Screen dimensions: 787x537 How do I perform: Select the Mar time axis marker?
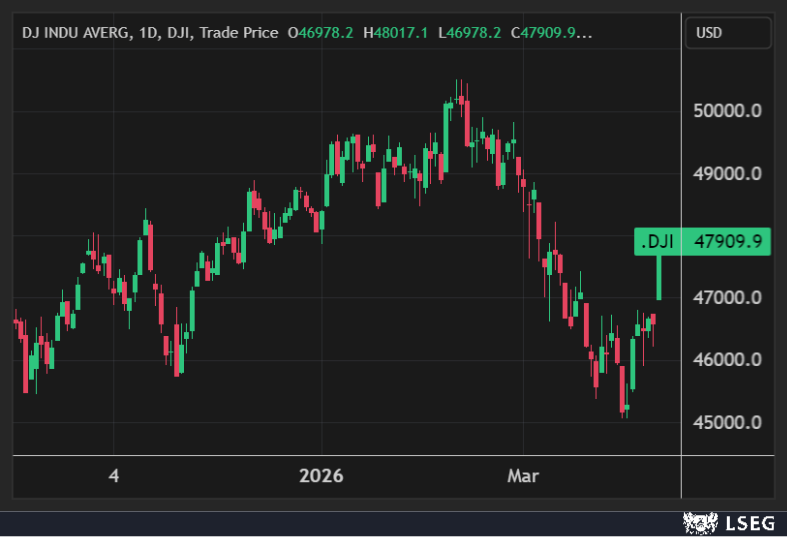(522, 476)
